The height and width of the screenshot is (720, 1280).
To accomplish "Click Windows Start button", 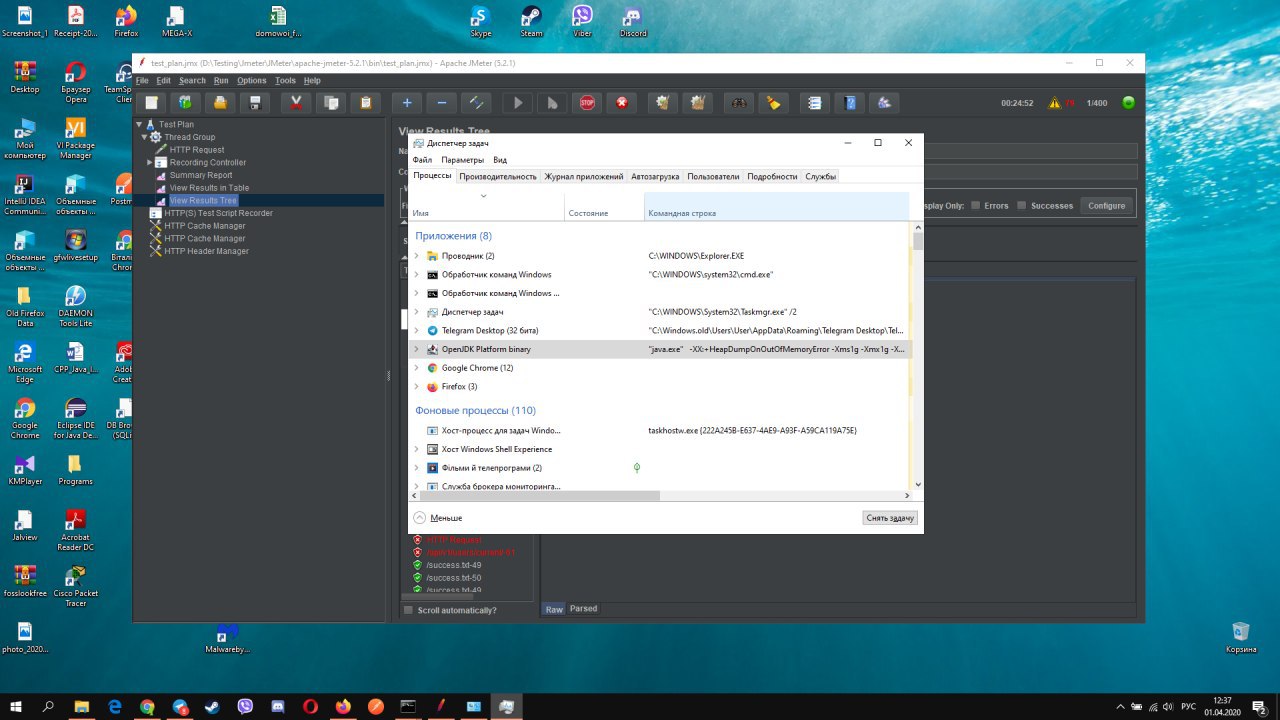I will (x=16, y=706).
